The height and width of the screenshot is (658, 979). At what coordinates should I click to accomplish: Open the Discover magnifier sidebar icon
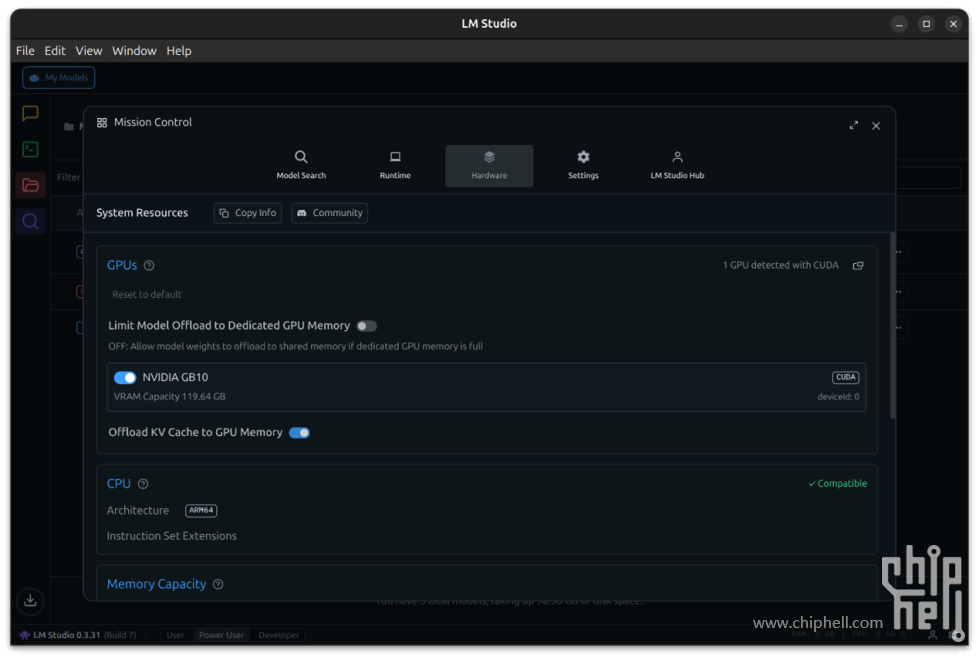coord(30,221)
